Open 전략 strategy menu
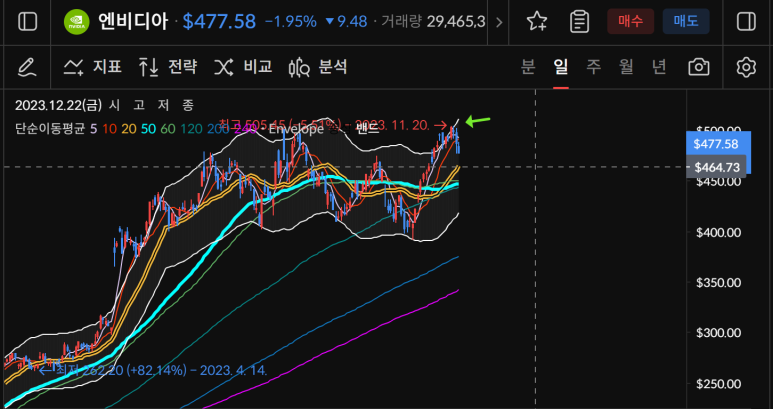The image size is (773, 409). tap(168, 67)
